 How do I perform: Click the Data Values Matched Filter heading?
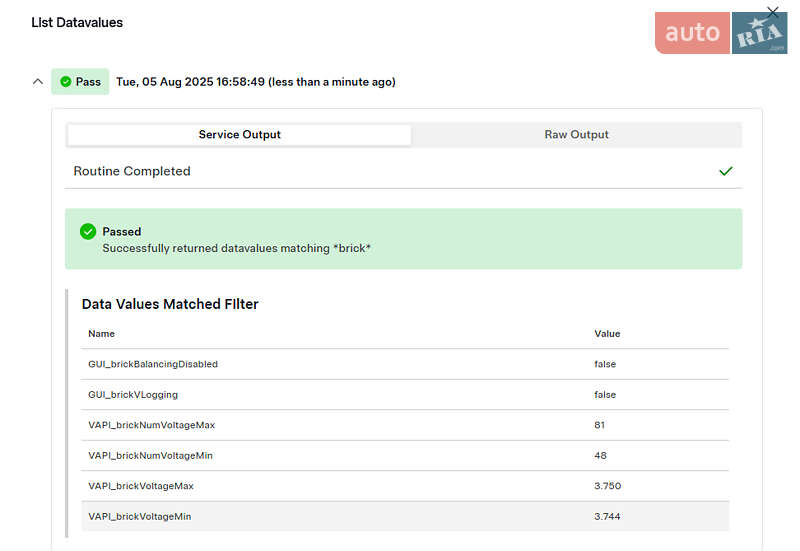(x=170, y=304)
